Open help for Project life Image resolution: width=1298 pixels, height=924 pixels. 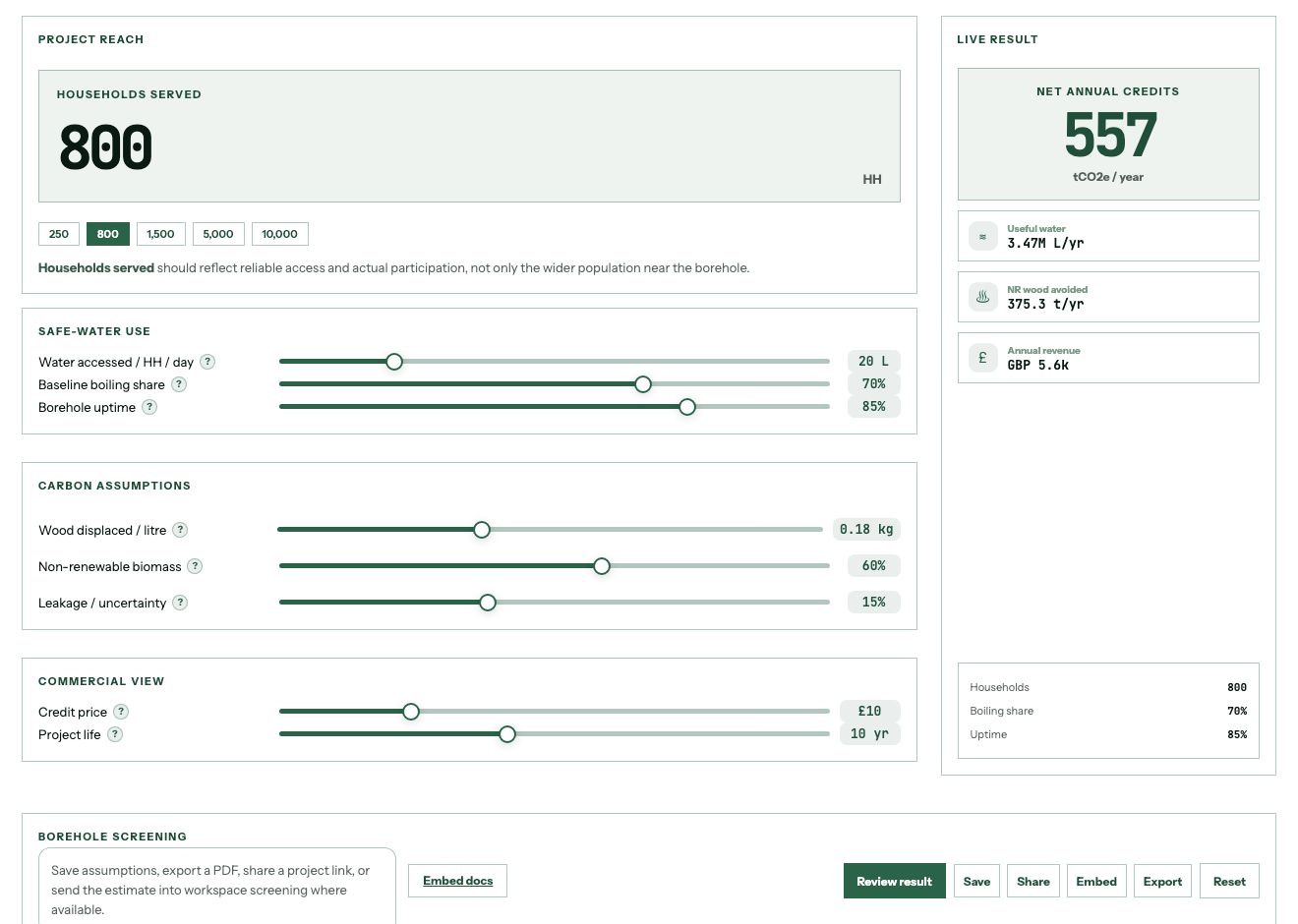pyautogui.click(x=115, y=734)
